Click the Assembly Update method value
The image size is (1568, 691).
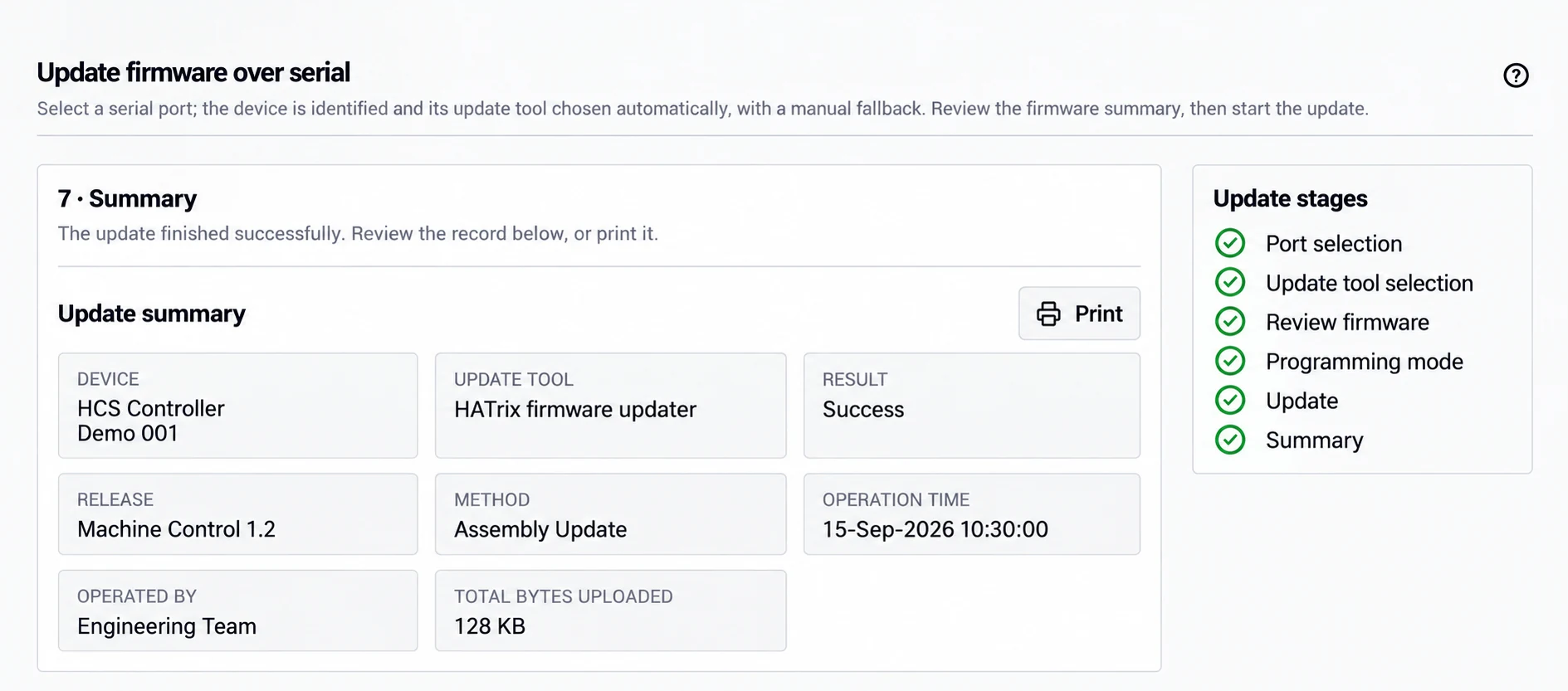(x=540, y=529)
